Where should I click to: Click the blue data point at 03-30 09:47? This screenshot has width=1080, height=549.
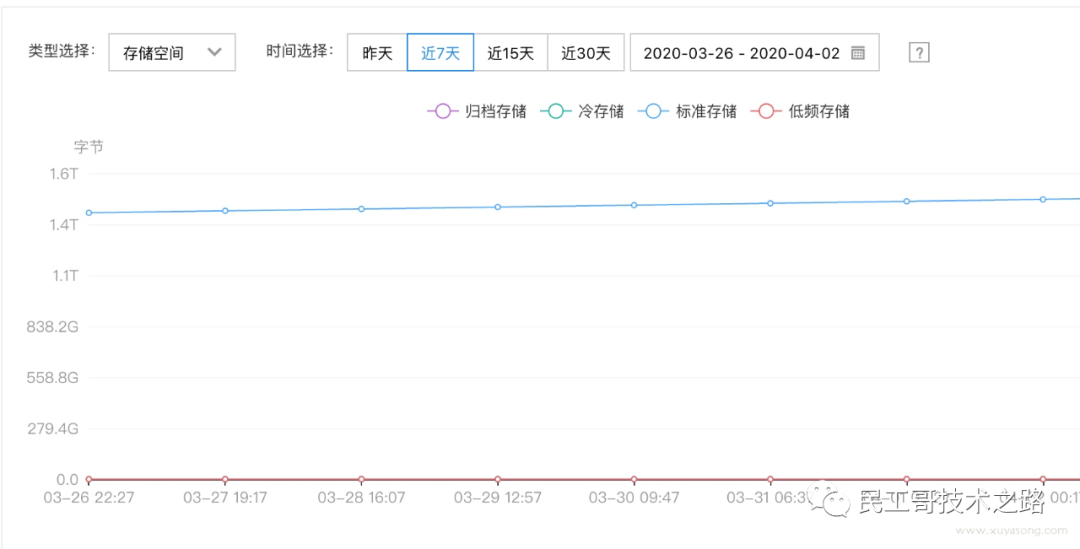634,205
